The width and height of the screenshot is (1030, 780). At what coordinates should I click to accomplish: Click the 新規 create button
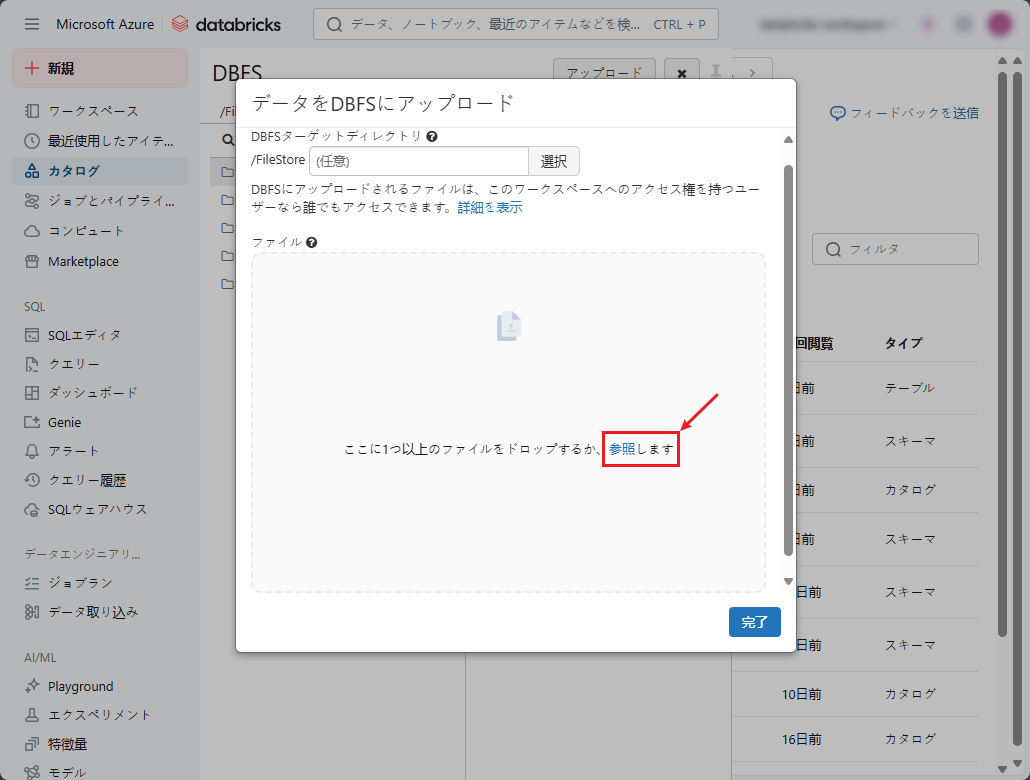click(100, 68)
